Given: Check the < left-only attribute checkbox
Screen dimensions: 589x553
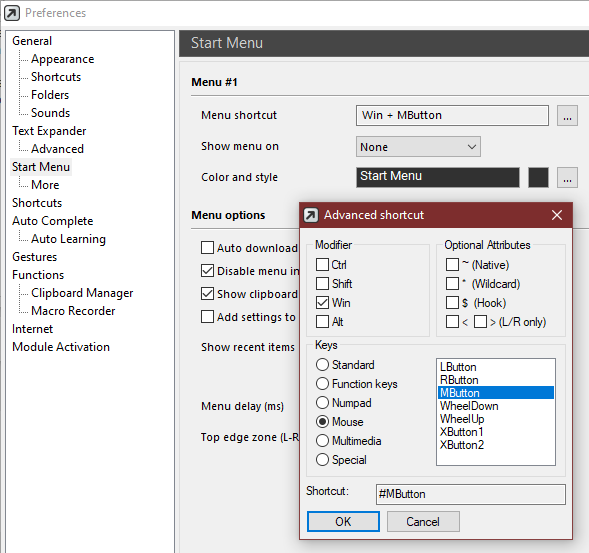Looking at the screenshot, I should [452, 322].
